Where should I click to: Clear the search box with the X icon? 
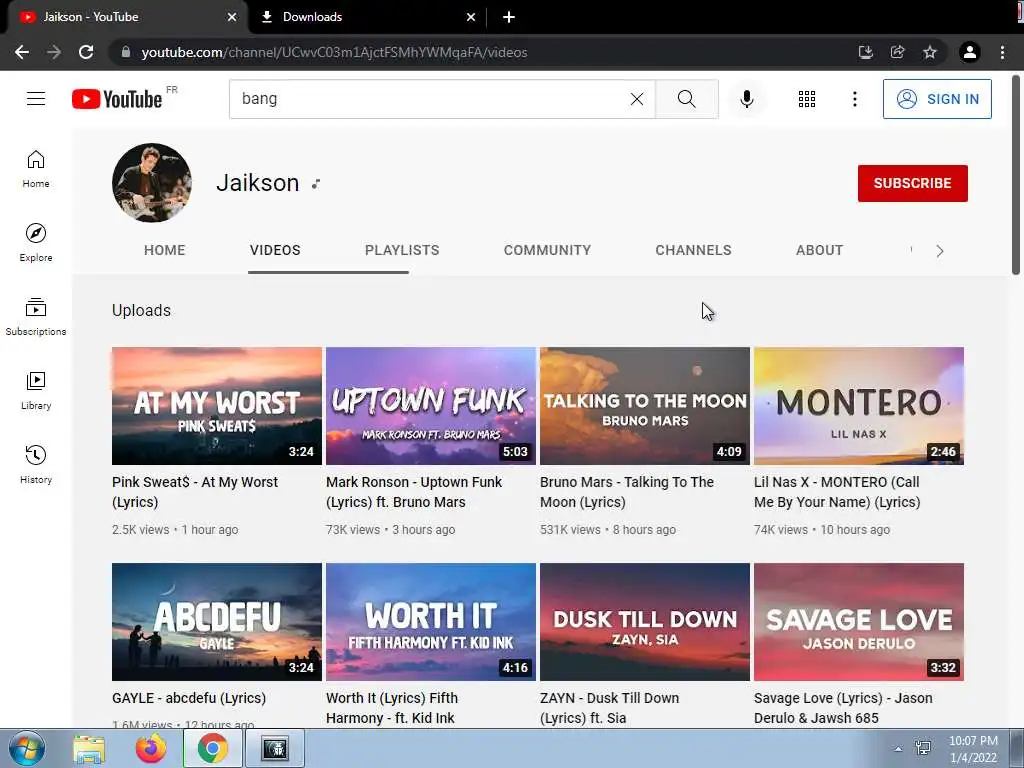click(637, 99)
